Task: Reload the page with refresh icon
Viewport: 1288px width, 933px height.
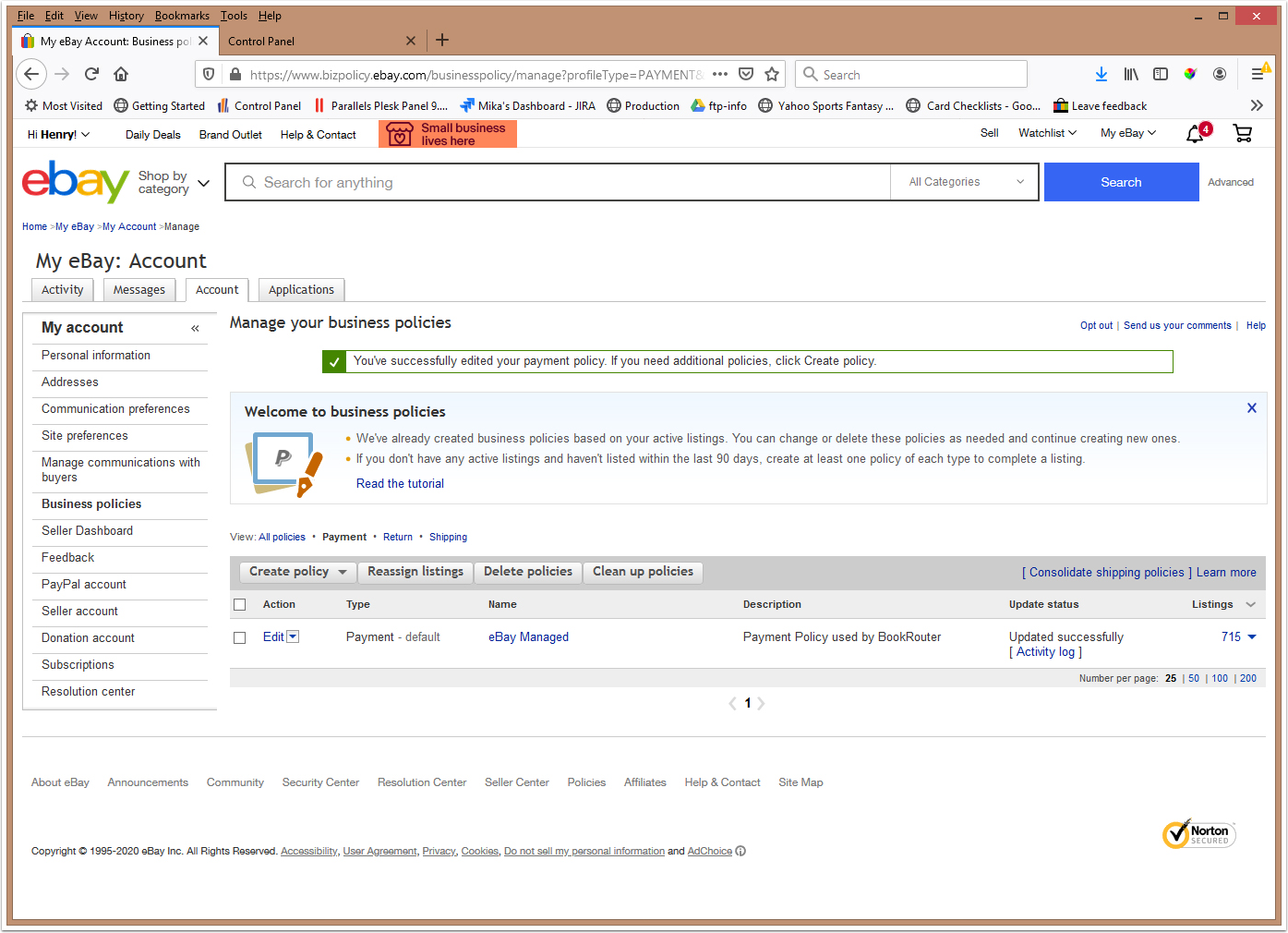Action: (91, 74)
